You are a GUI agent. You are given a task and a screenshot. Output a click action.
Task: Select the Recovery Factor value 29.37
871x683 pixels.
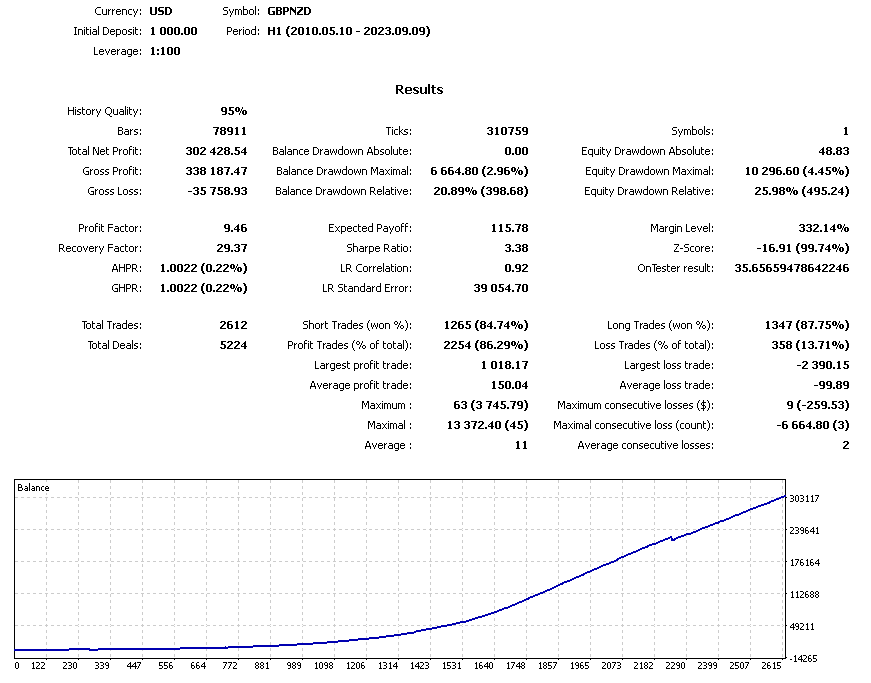coord(232,248)
